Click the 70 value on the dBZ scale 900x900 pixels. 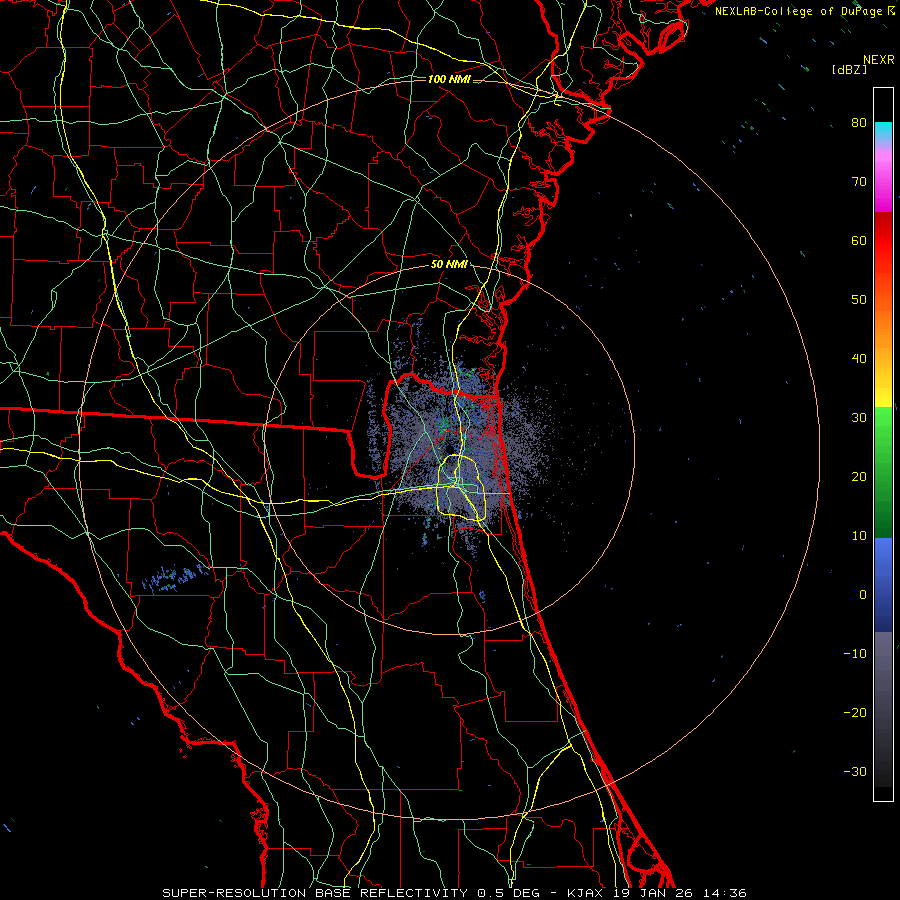click(859, 181)
